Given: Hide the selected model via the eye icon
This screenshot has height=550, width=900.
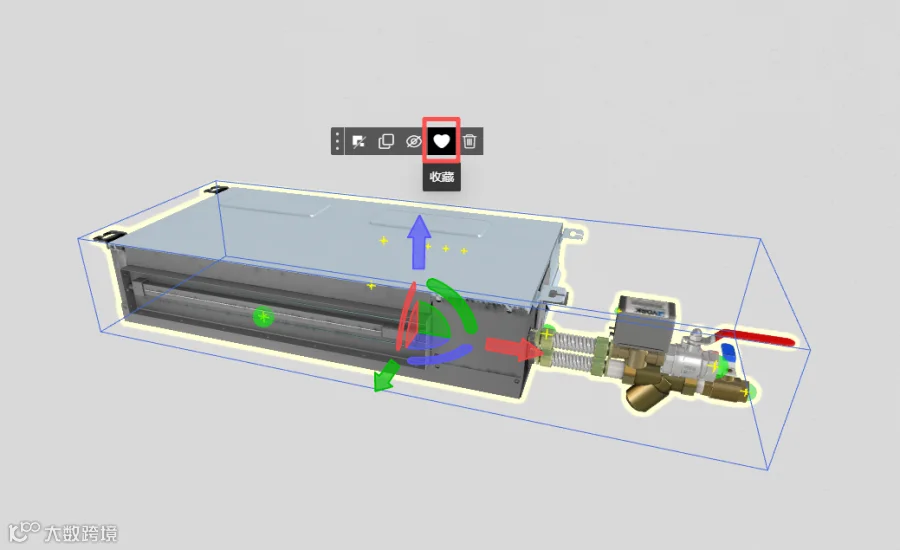Looking at the screenshot, I should coord(413,141).
